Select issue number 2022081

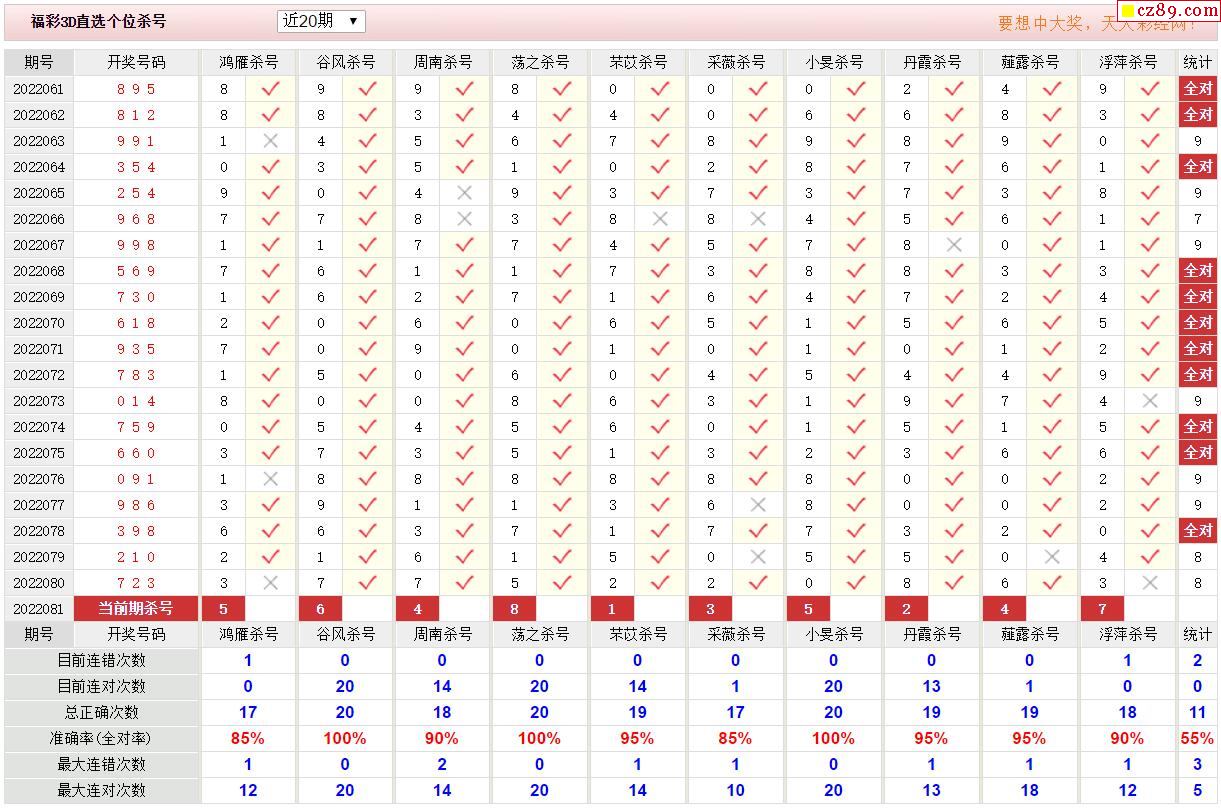click(x=39, y=609)
